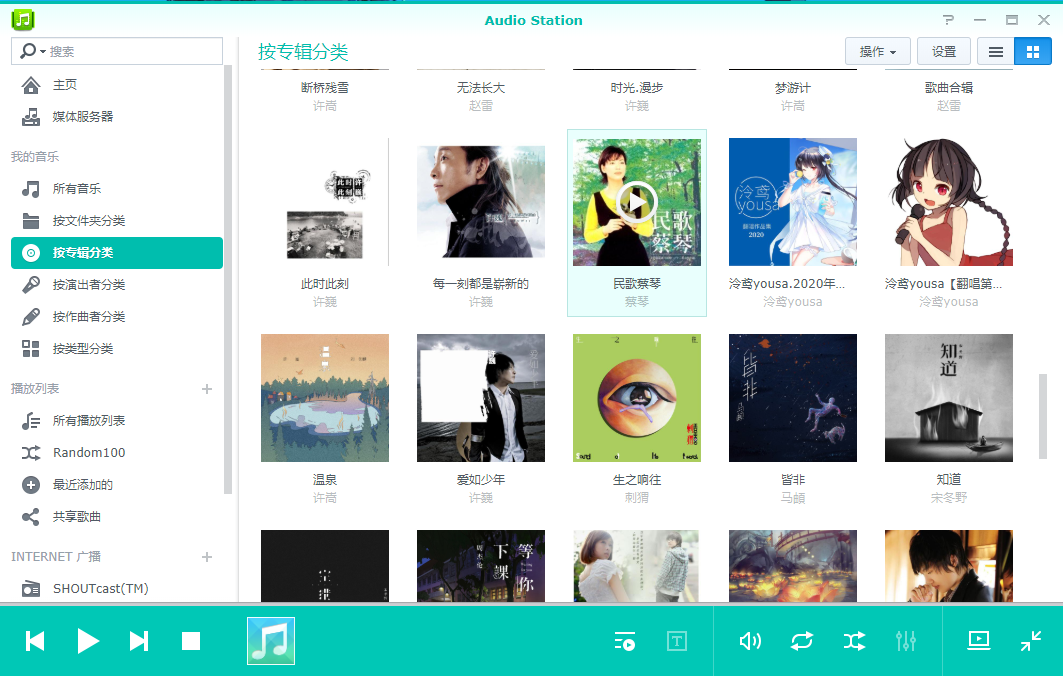The width and height of the screenshot is (1063, 676).
Task: Switch to list view
Action: (x=996, y=52)
